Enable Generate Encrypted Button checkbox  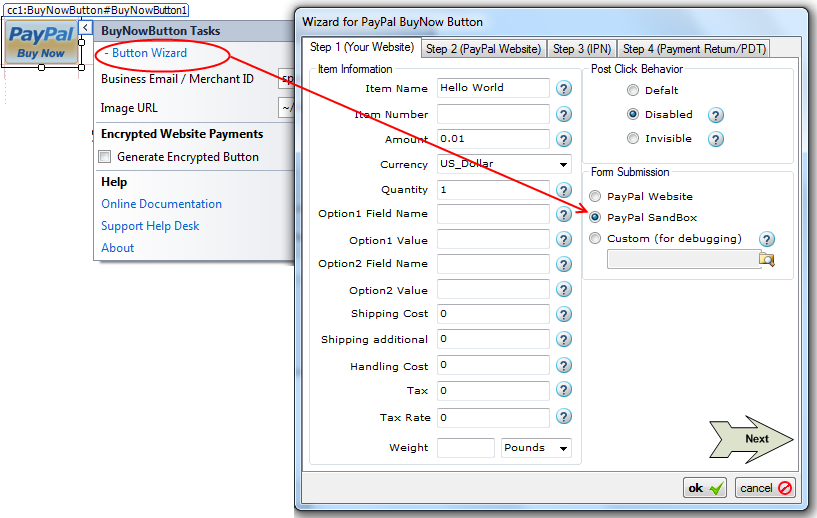105,157
